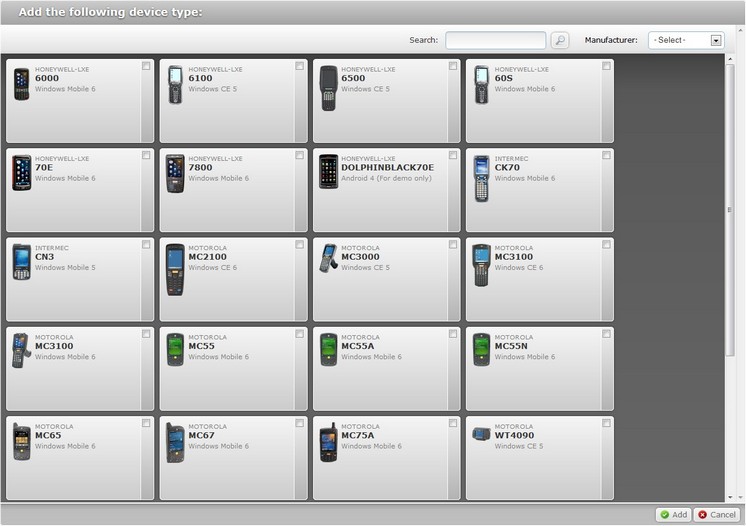Click the scrollbar down arrow
The width and height of the screenshot is (746, 526).
(x=730, y=497)
